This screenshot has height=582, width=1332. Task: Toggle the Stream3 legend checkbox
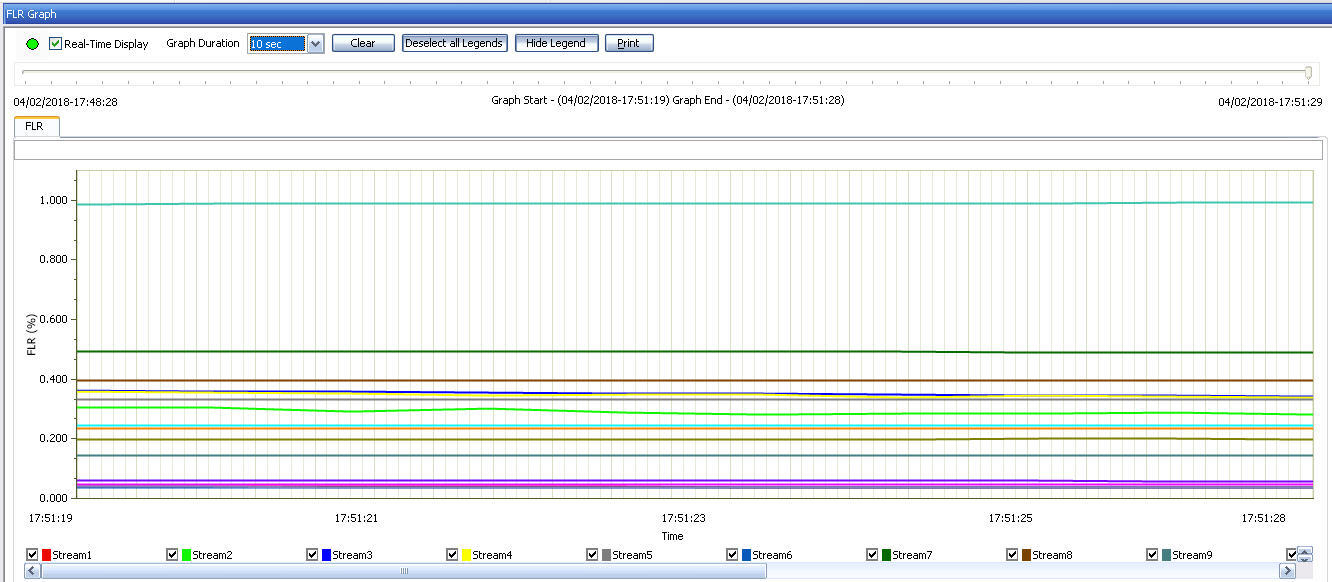pos(313,555)
